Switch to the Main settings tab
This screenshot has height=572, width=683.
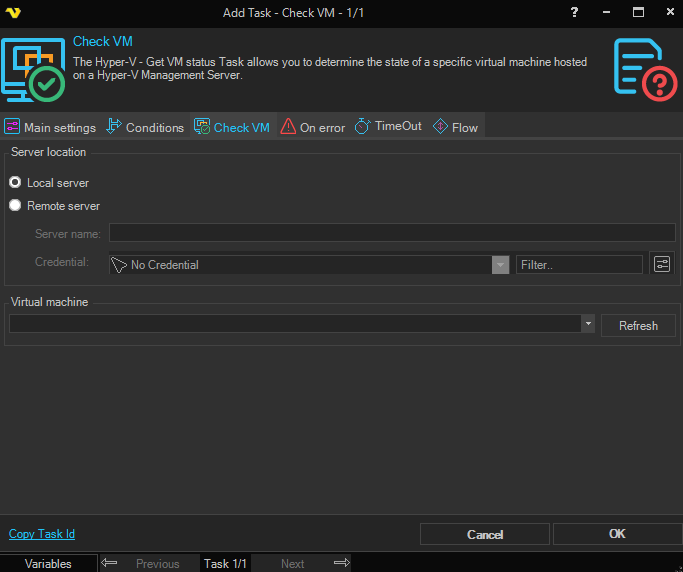tap(51, 127)
